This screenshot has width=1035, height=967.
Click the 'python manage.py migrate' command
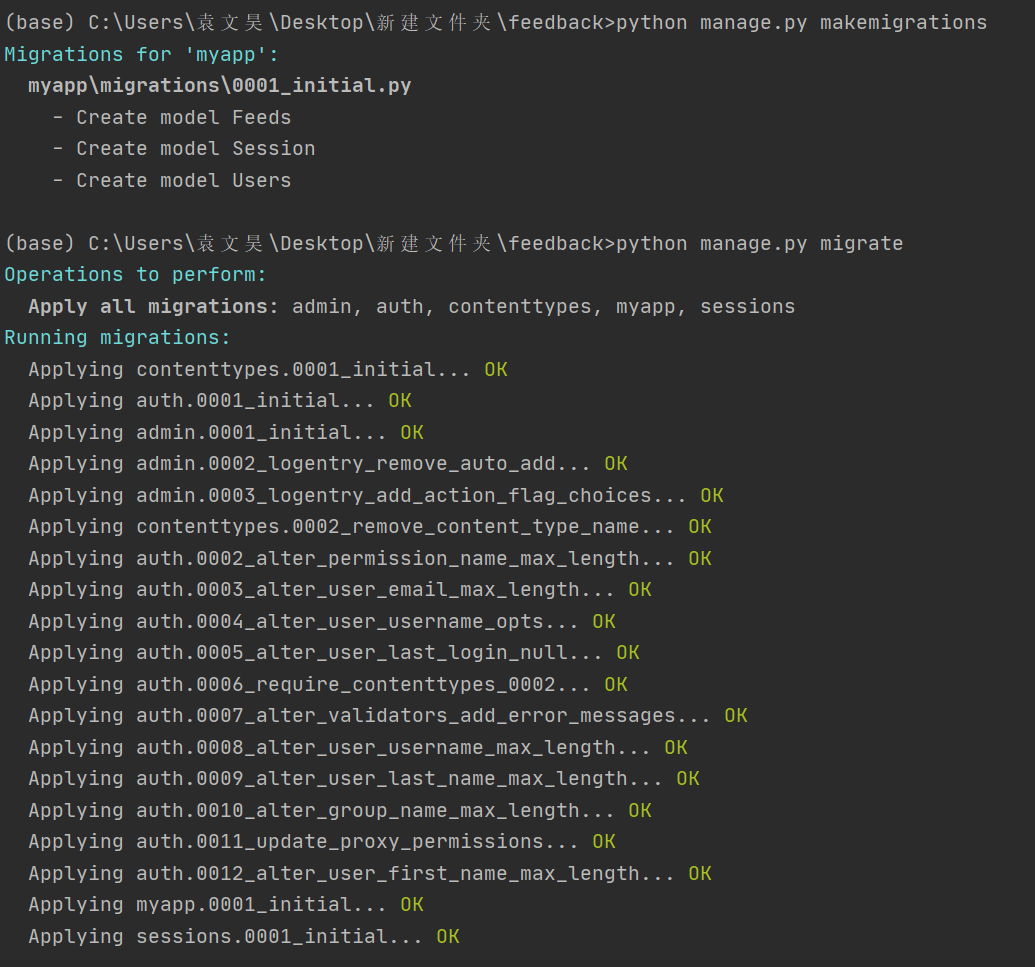tap(759, 244)
